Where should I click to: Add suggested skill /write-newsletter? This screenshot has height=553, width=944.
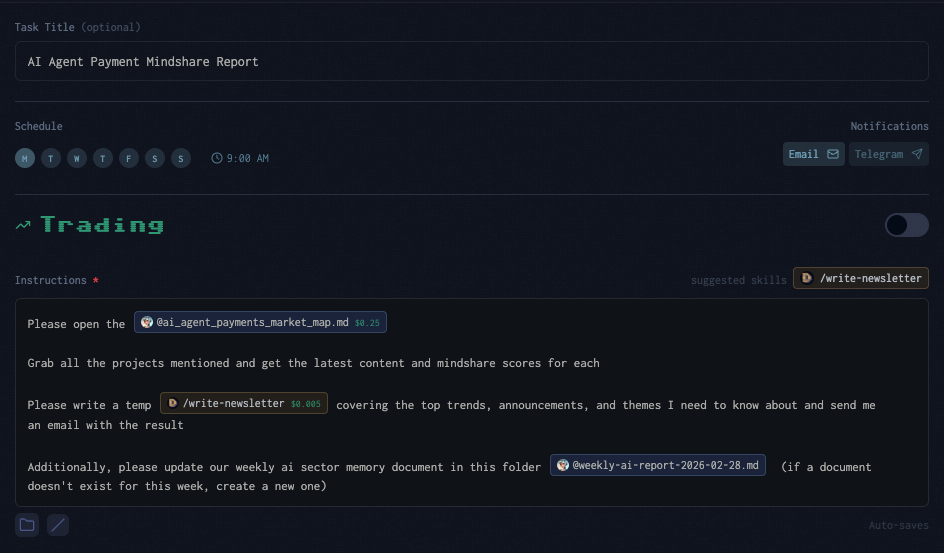(861, 278)
